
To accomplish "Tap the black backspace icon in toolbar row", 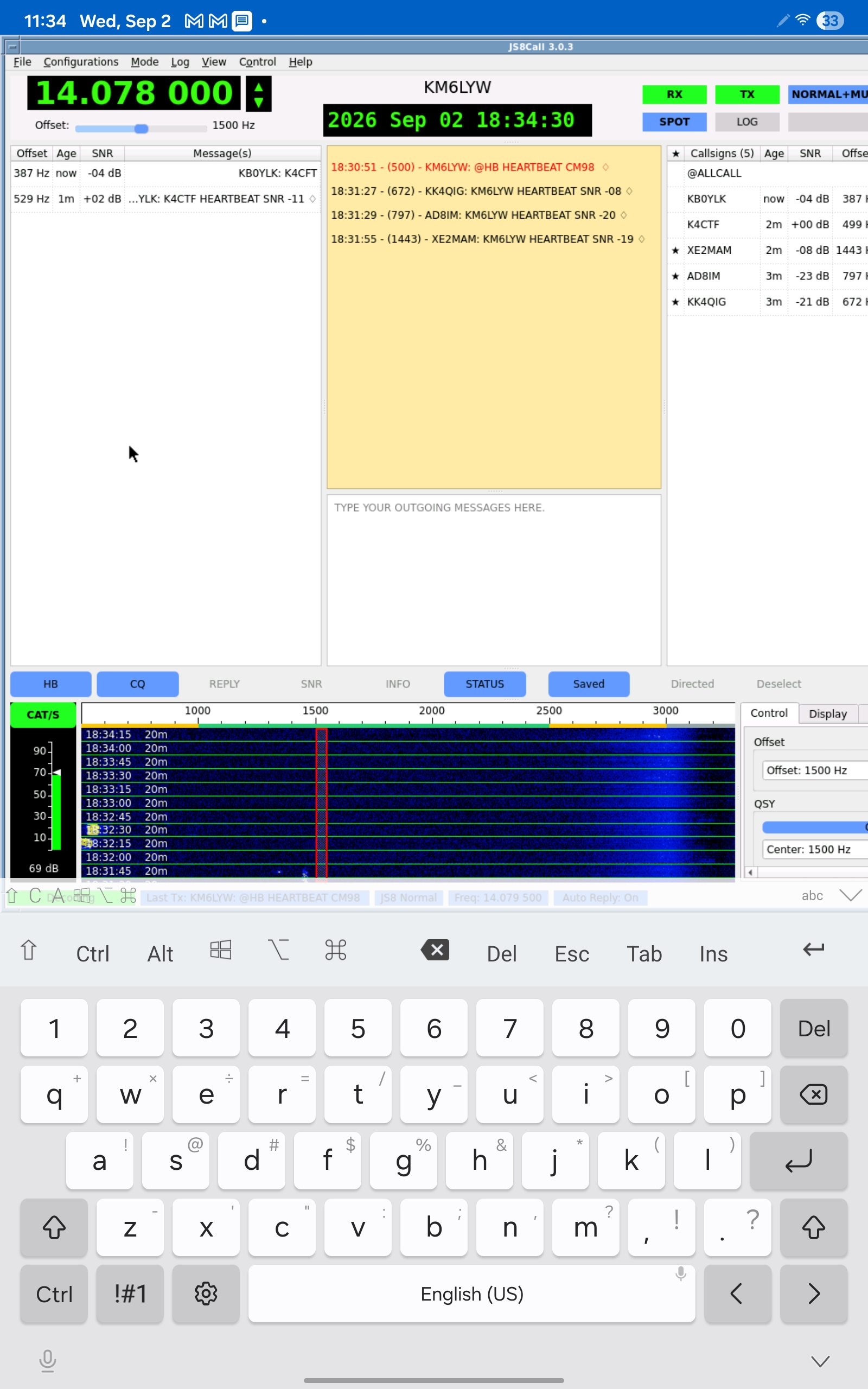I will pos(435,950).
